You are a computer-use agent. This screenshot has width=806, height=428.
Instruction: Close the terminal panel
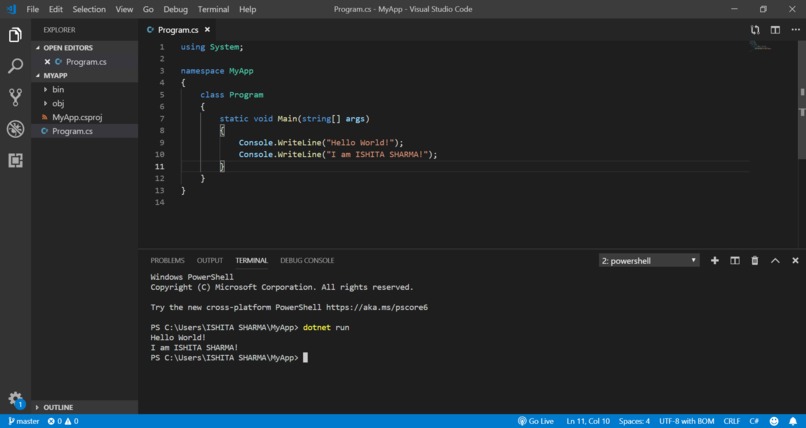tap(795, 260)
